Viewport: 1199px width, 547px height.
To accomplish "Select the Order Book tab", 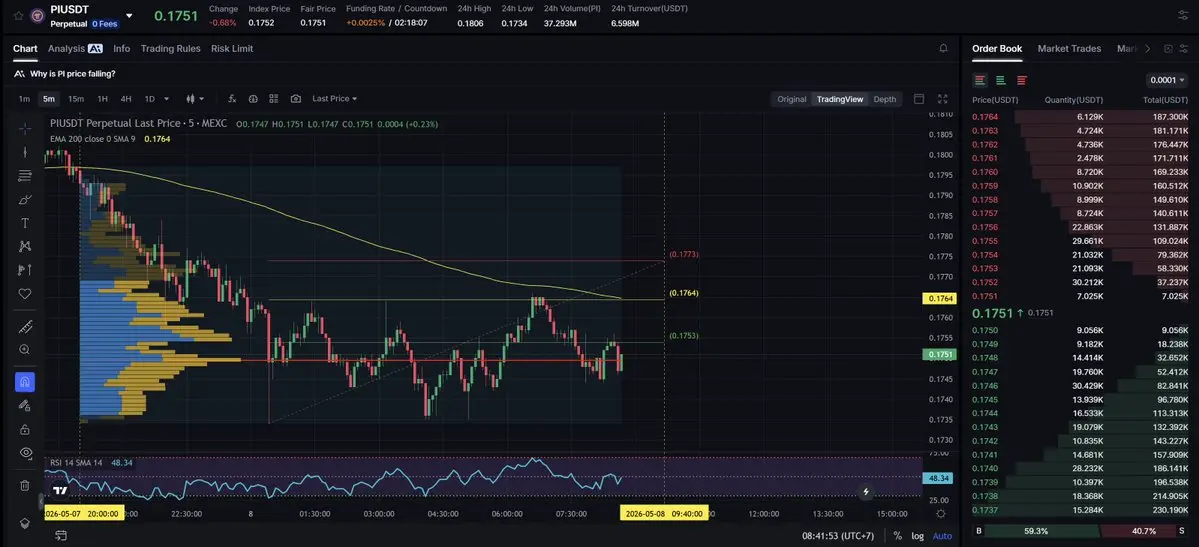I will point(997,48).
